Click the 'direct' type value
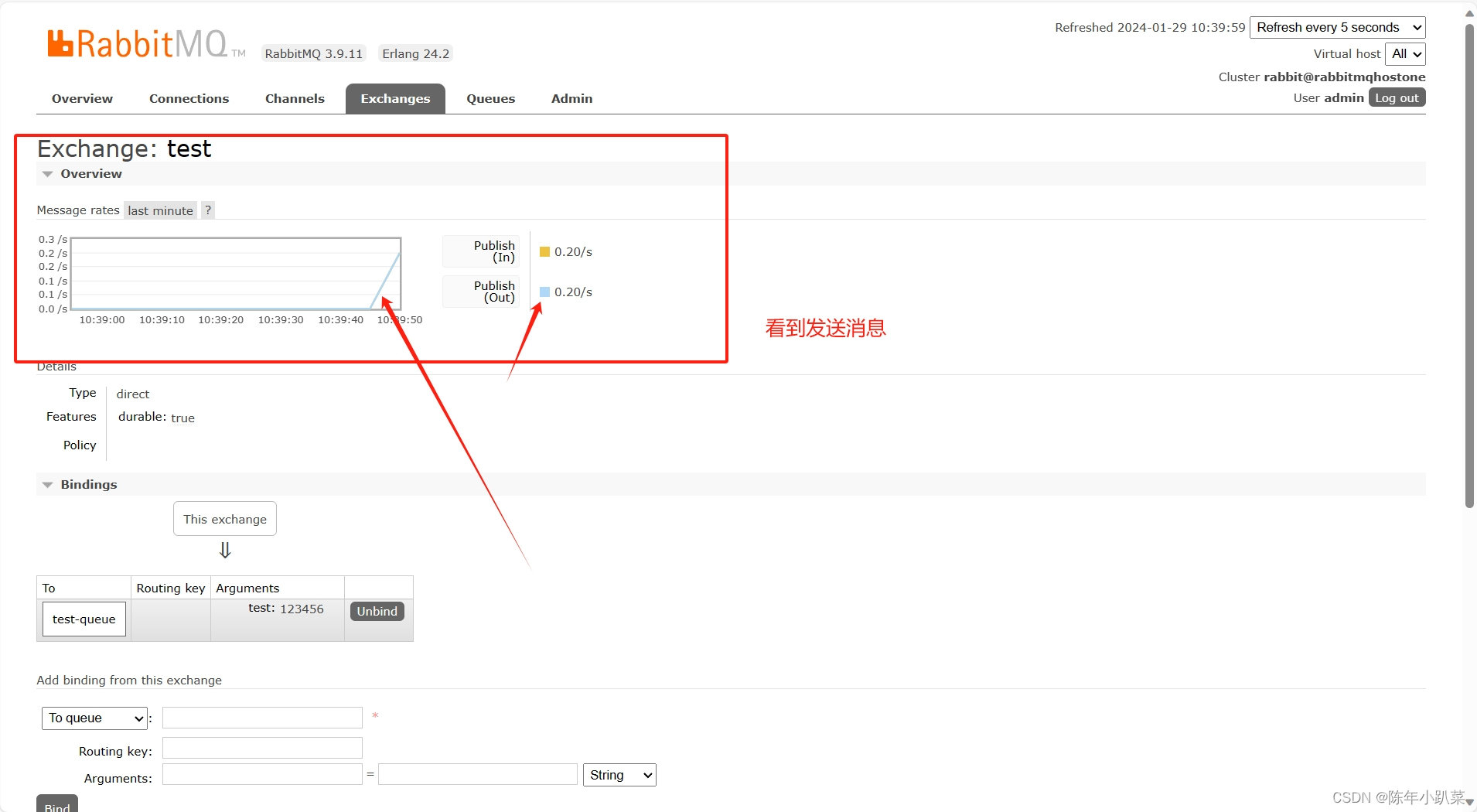Screen dimensions: 1477x812 (133, 394)
